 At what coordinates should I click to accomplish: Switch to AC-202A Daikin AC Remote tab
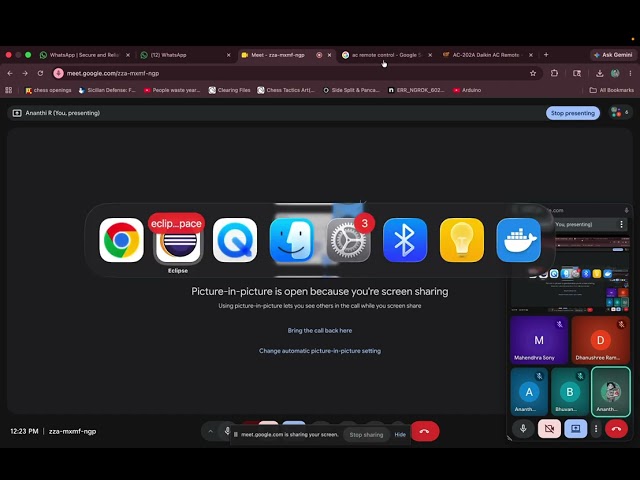coord(484,55)
